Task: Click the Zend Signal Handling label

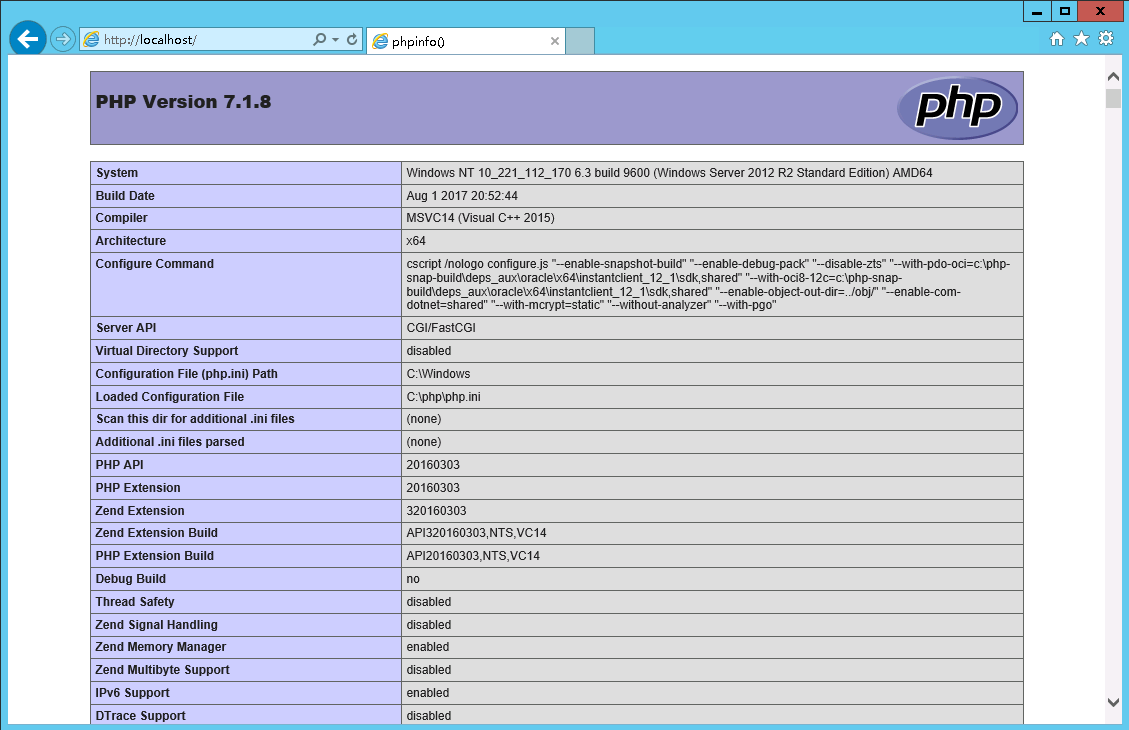Action: (156, 625)
